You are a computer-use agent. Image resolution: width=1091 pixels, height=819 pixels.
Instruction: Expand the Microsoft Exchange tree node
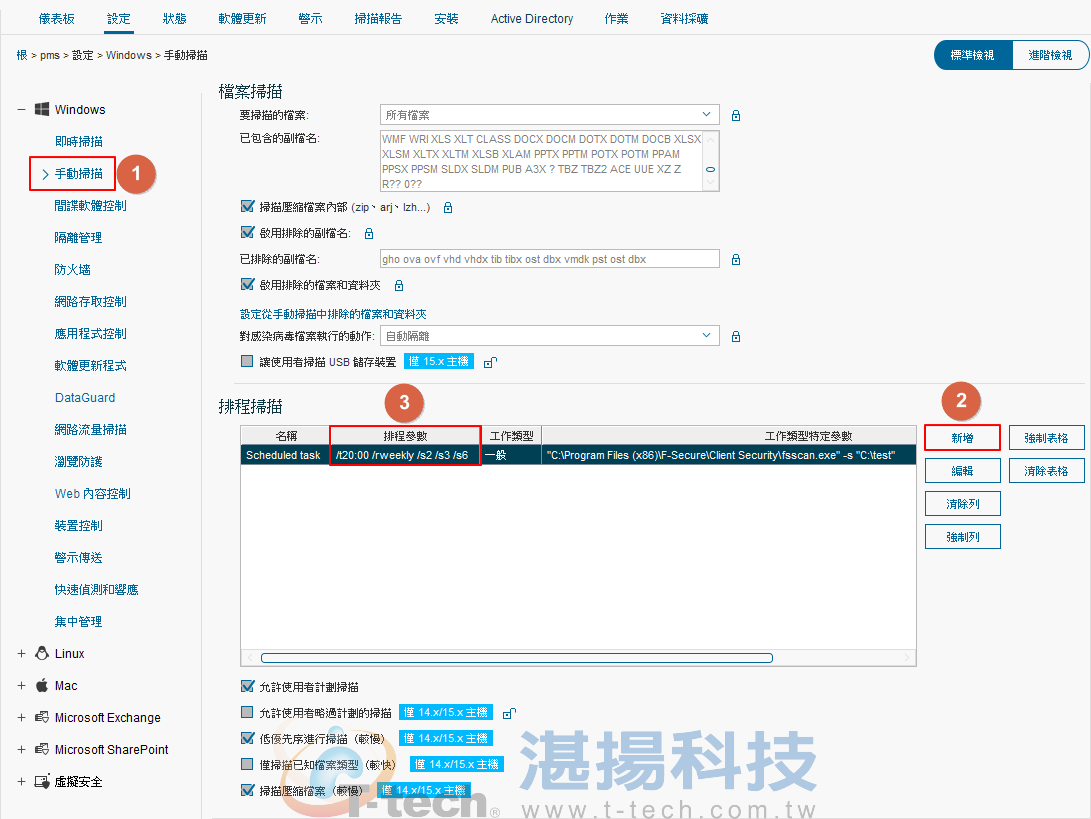pos(22,718)
